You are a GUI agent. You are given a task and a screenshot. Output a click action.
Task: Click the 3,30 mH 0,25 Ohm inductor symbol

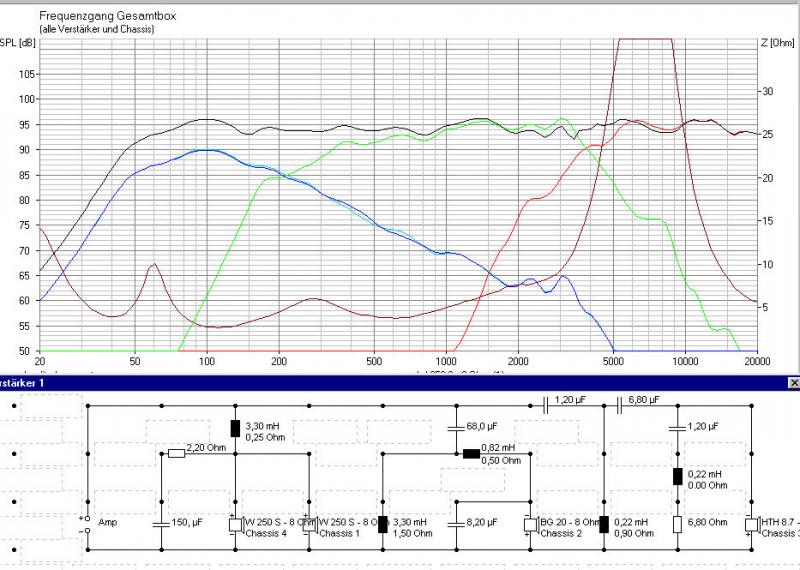235,429
